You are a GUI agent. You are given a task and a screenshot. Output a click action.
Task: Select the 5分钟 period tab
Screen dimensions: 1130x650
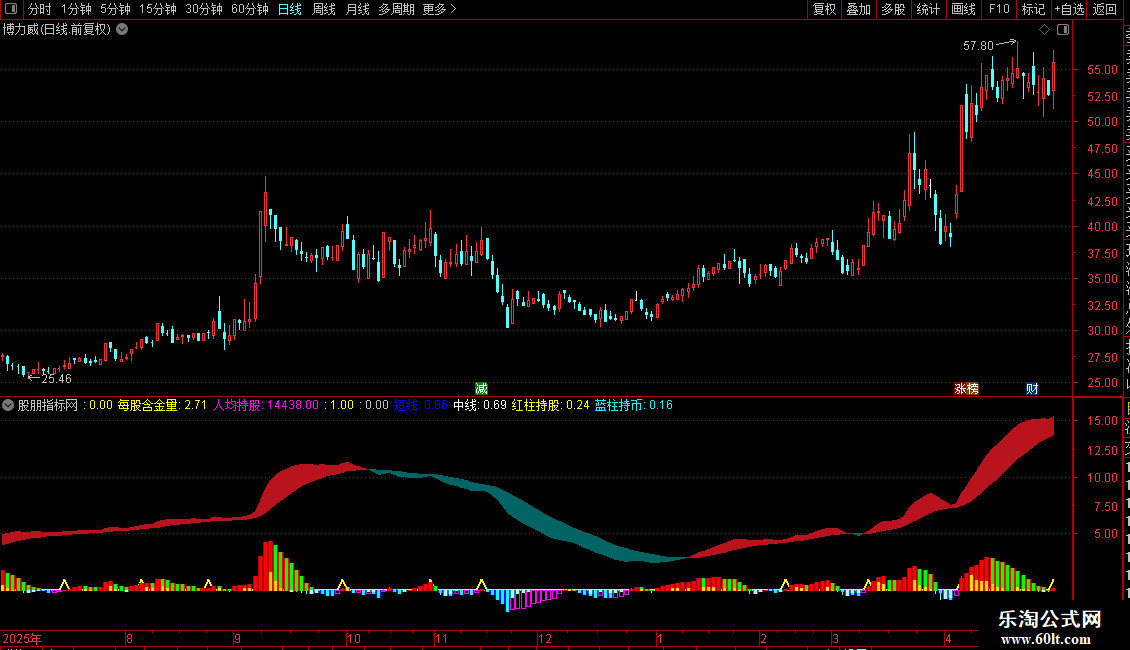click(x=115, y=9)
